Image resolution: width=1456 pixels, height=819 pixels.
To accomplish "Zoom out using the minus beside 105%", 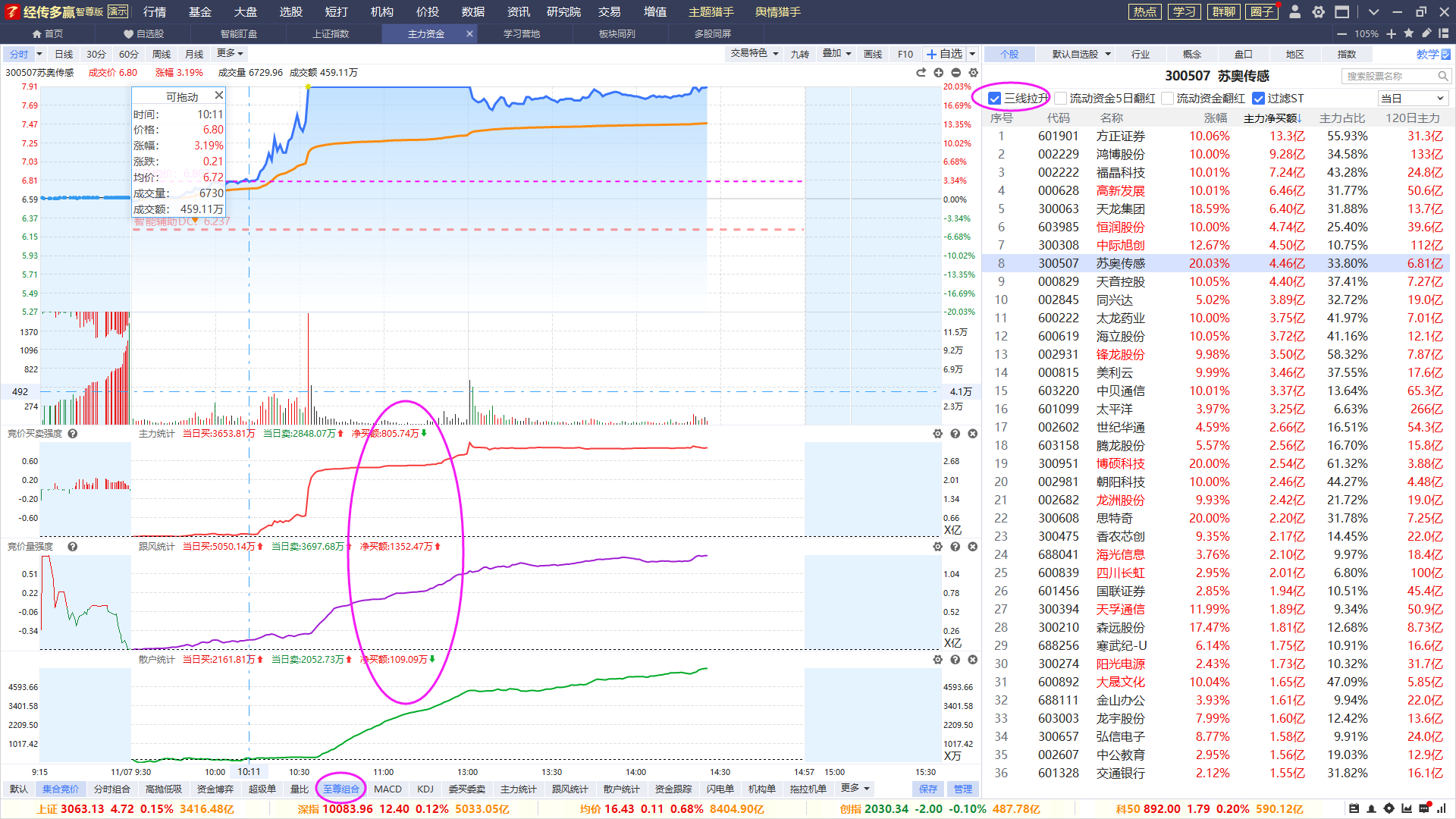I will pos(1341,34).
